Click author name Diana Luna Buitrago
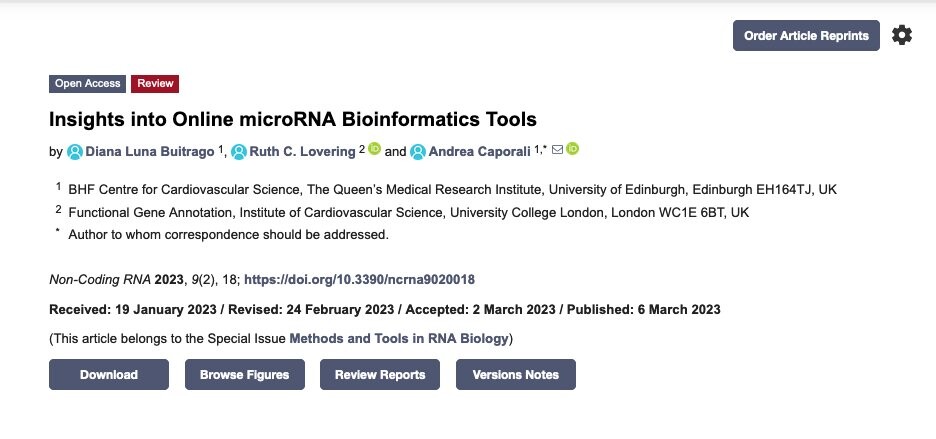This screenshot has height=439, width=936. 150,152
